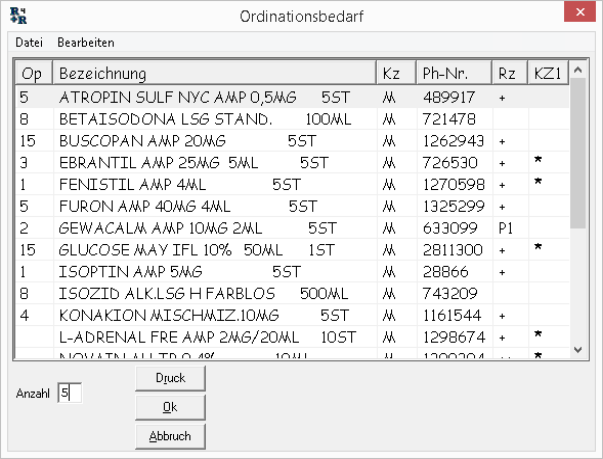603x459 pixels.
Task: Click the KZ1 star in EBRANTIL row
Action: tap(538, 159)
